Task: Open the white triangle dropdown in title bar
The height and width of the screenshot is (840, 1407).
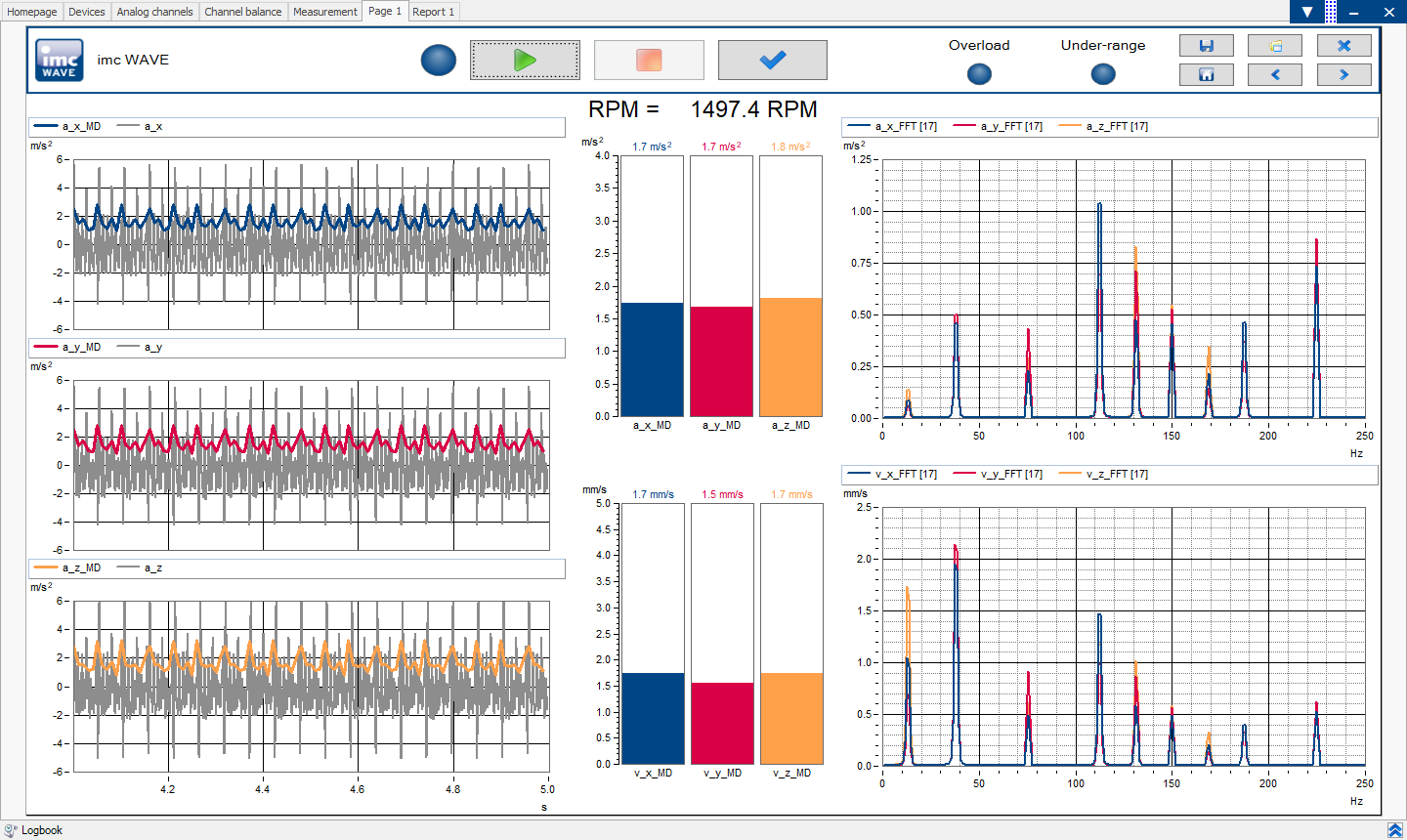Action: point(1307,12)
